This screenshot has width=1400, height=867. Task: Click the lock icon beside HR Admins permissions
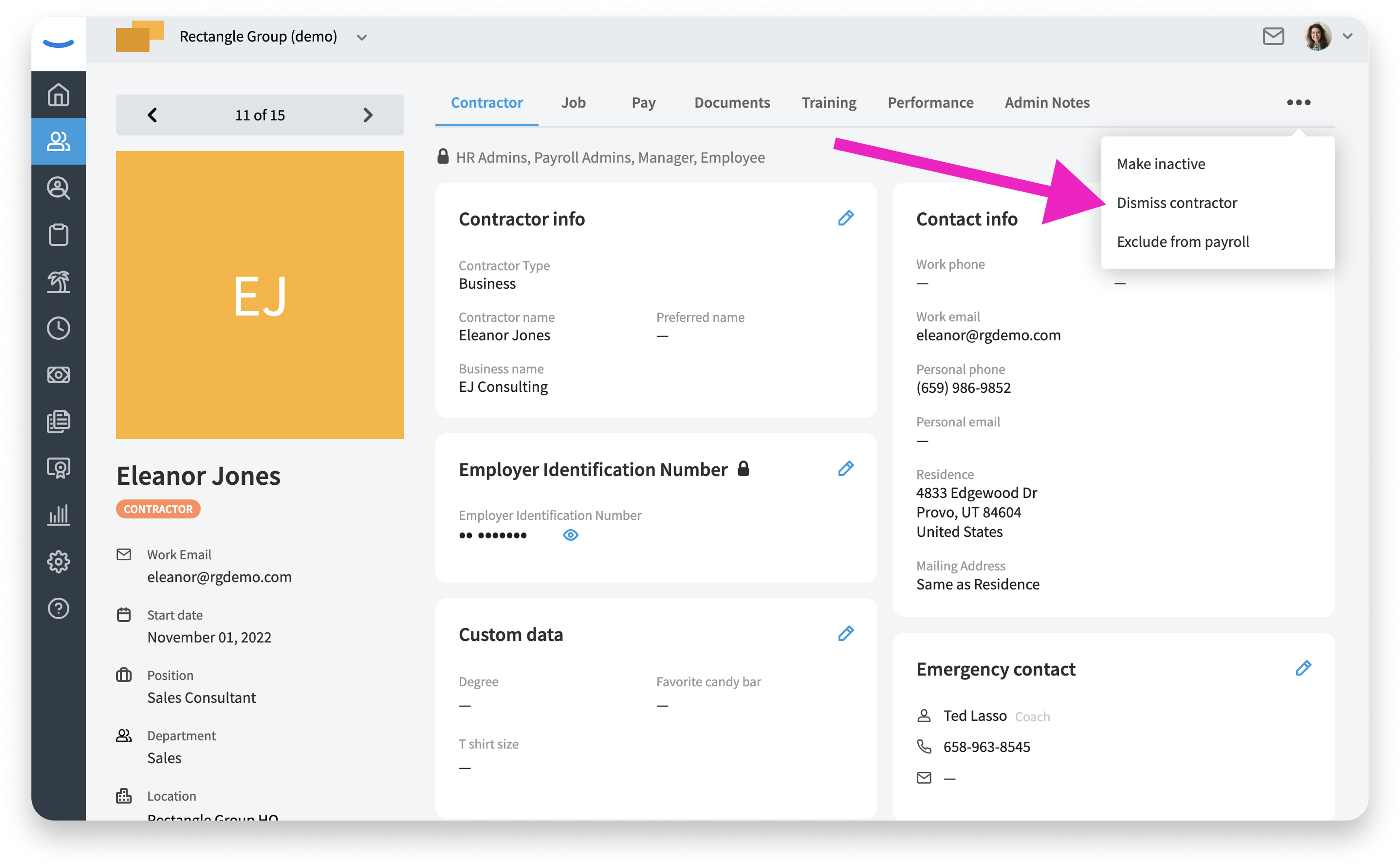443,156
